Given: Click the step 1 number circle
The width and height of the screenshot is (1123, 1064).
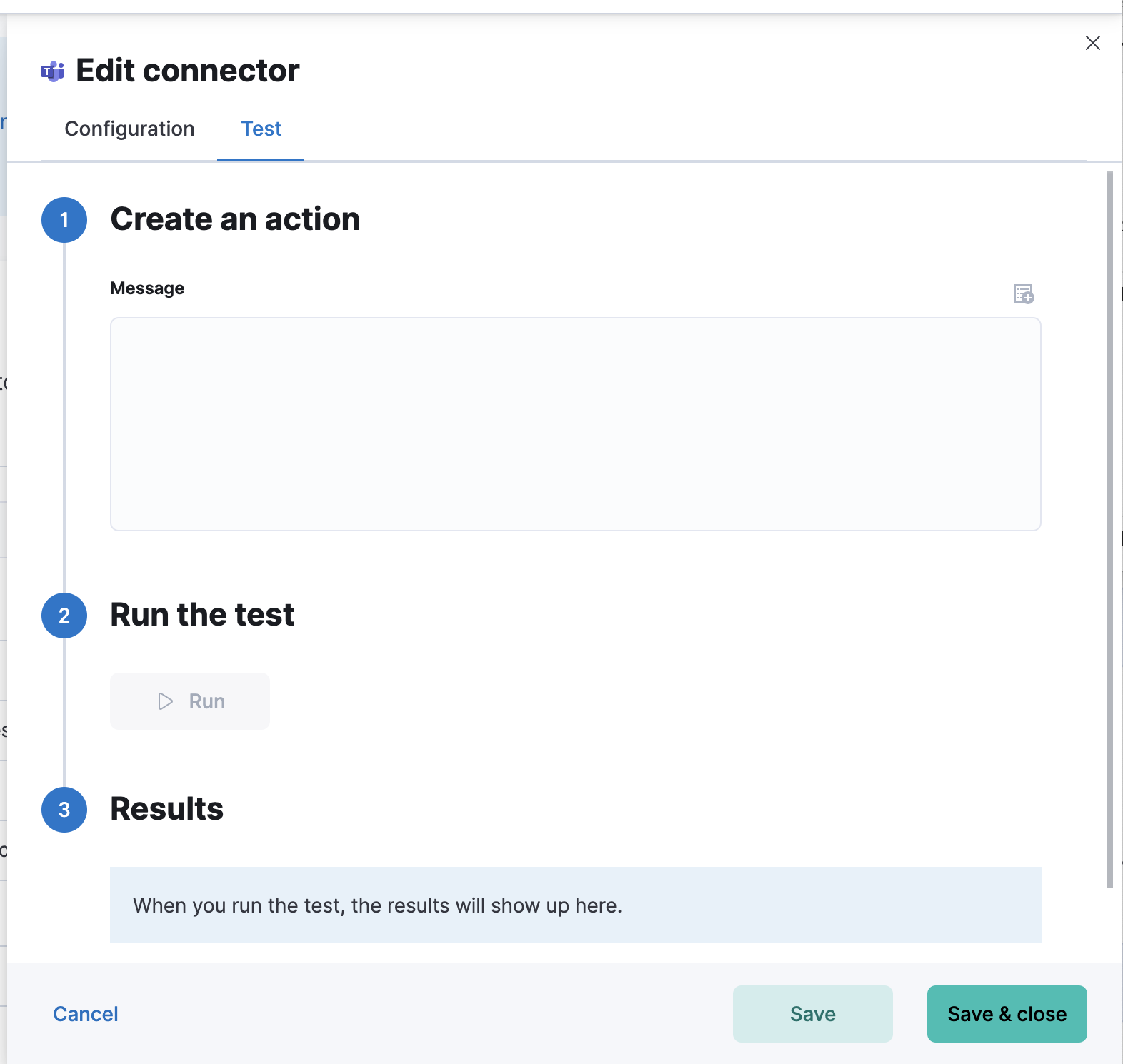Looking at the screenshot, I should coord(64,220).
